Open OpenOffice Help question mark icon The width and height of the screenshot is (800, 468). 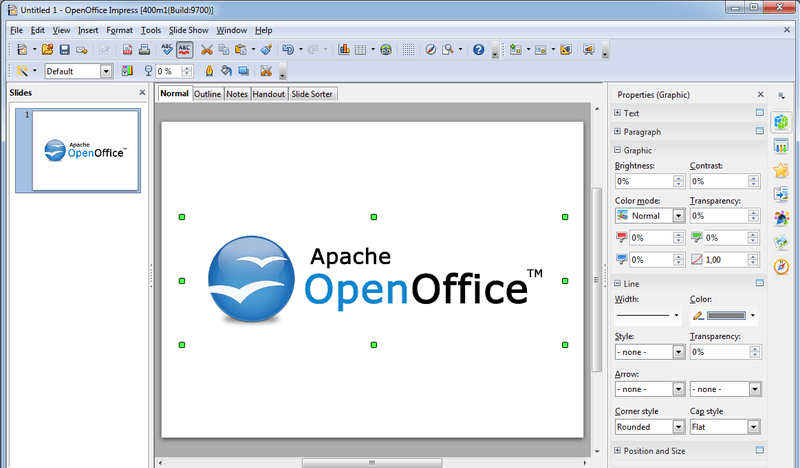click(479, 50)
